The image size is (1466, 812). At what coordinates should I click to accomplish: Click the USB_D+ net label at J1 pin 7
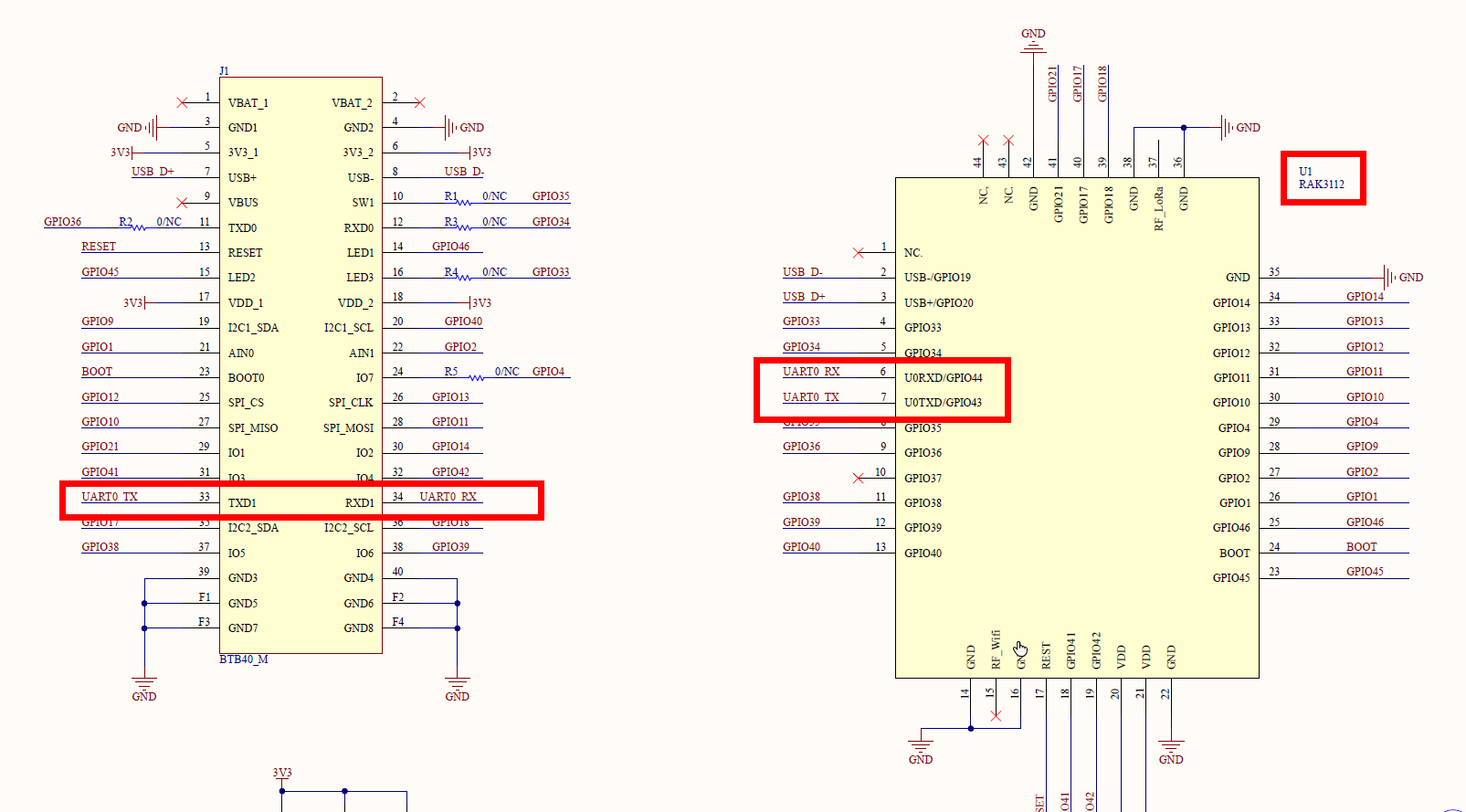pyautogui.click(x=153, y=172)
